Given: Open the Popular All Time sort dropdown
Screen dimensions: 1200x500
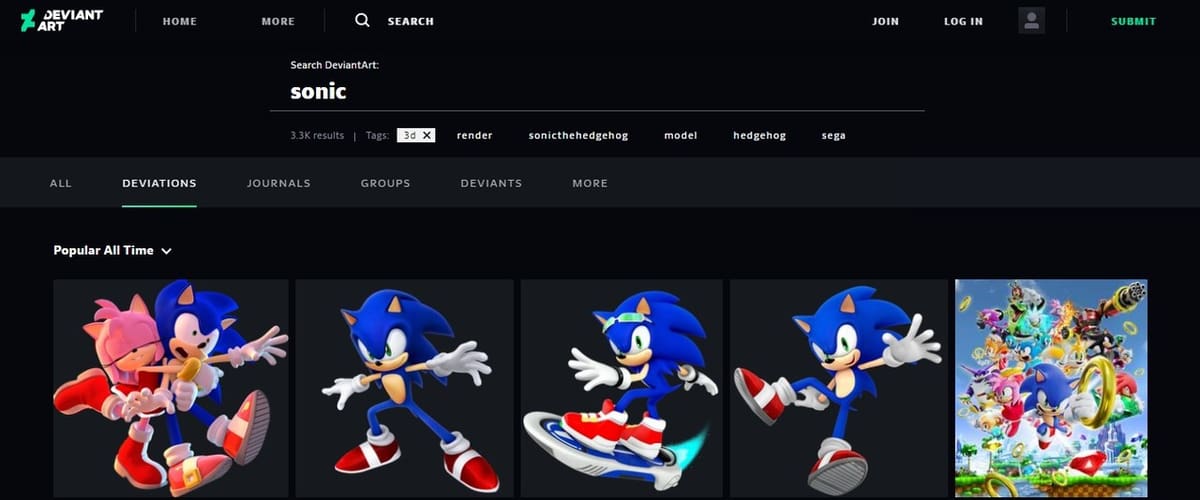Looking at the screenshot, I should pos(113,251).
